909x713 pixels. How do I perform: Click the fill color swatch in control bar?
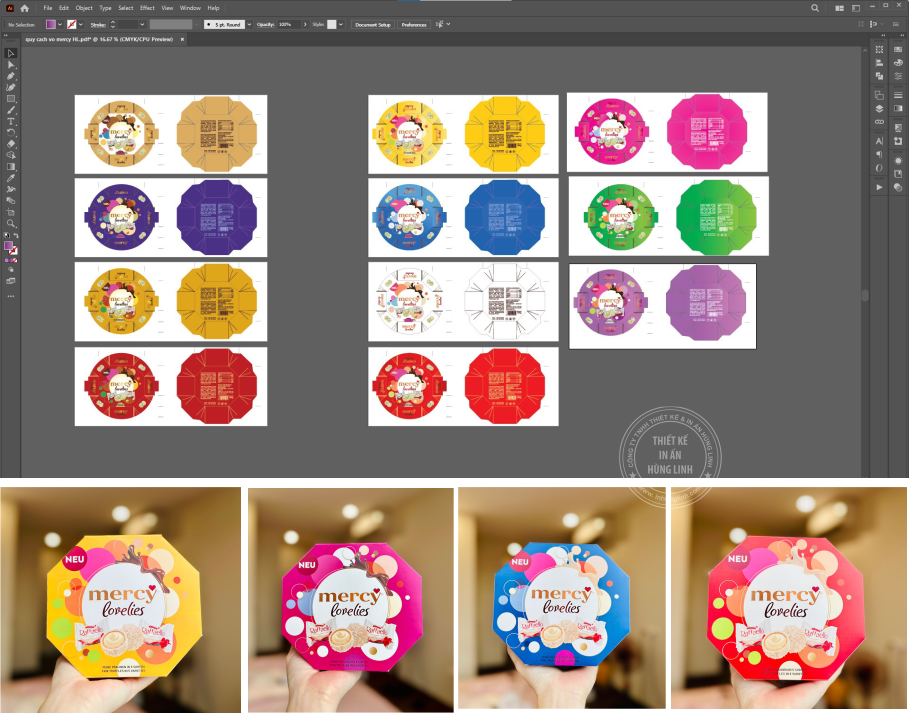pyautogui.click(x=51, y=24)
